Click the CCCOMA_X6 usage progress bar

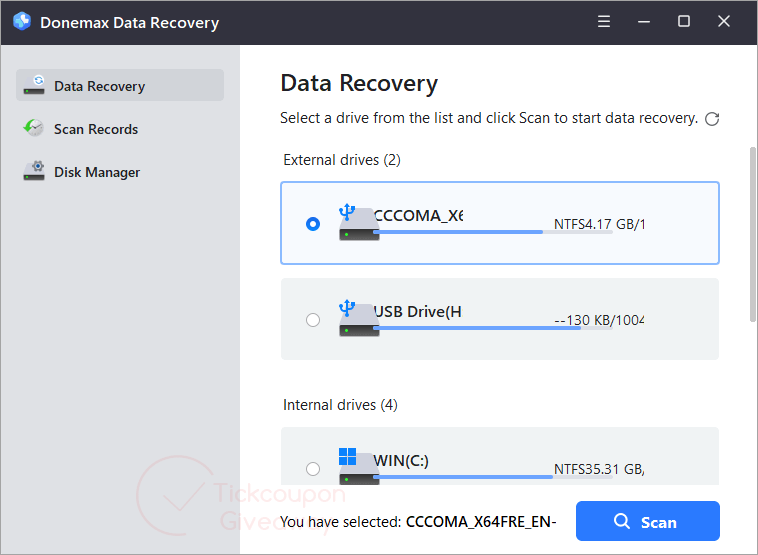click(x=493, y=232)
